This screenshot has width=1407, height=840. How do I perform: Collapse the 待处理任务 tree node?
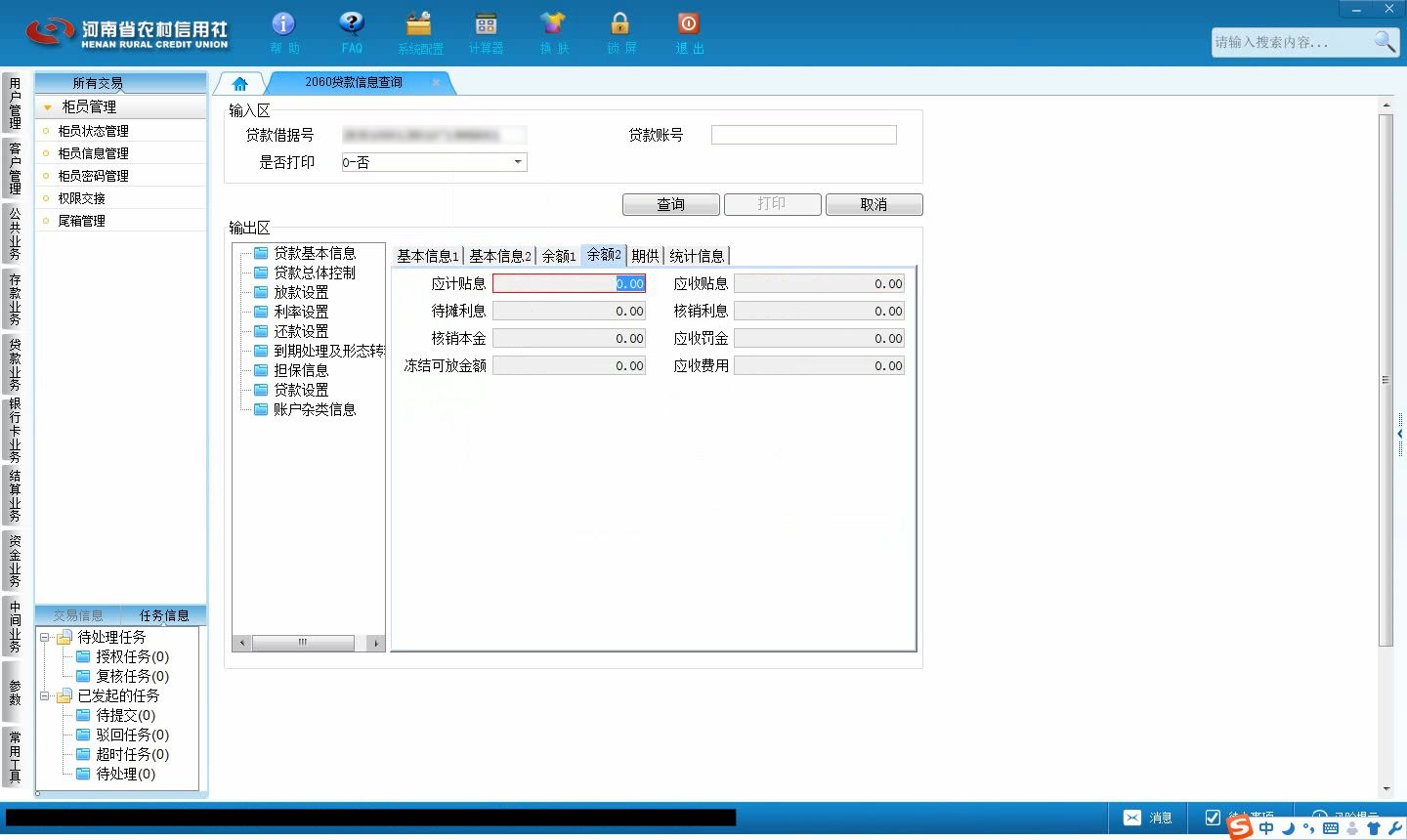(x=45, y=637)
